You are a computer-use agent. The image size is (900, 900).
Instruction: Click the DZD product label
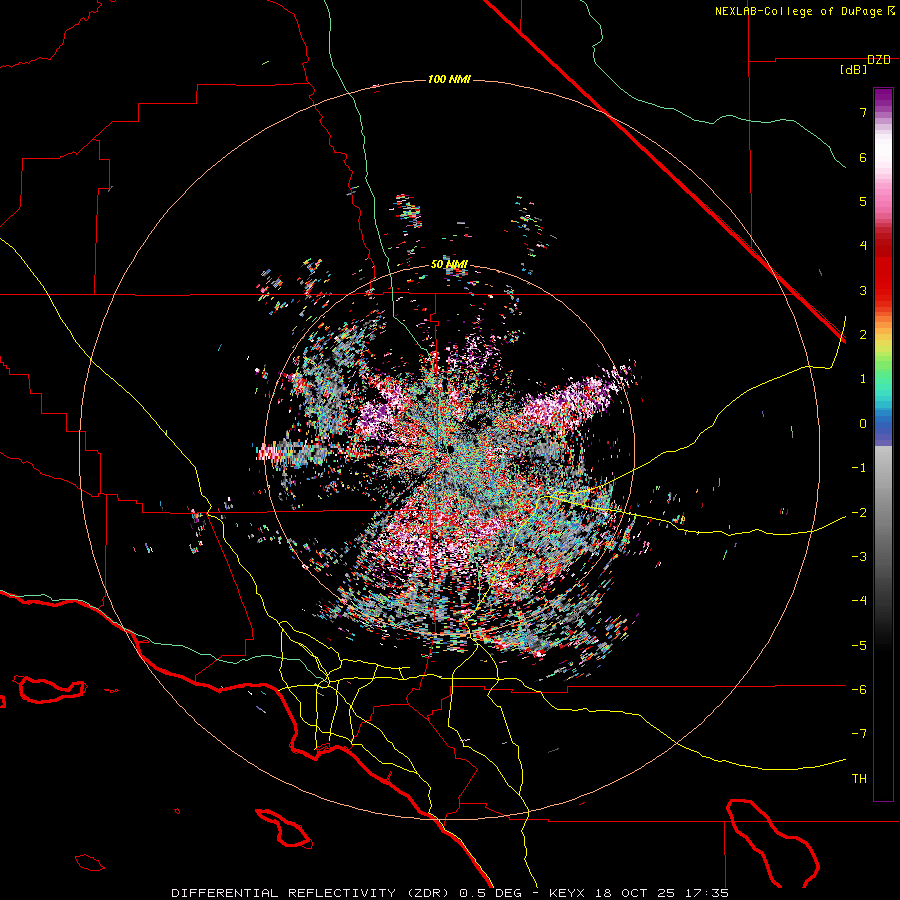[x=878, y=60]
